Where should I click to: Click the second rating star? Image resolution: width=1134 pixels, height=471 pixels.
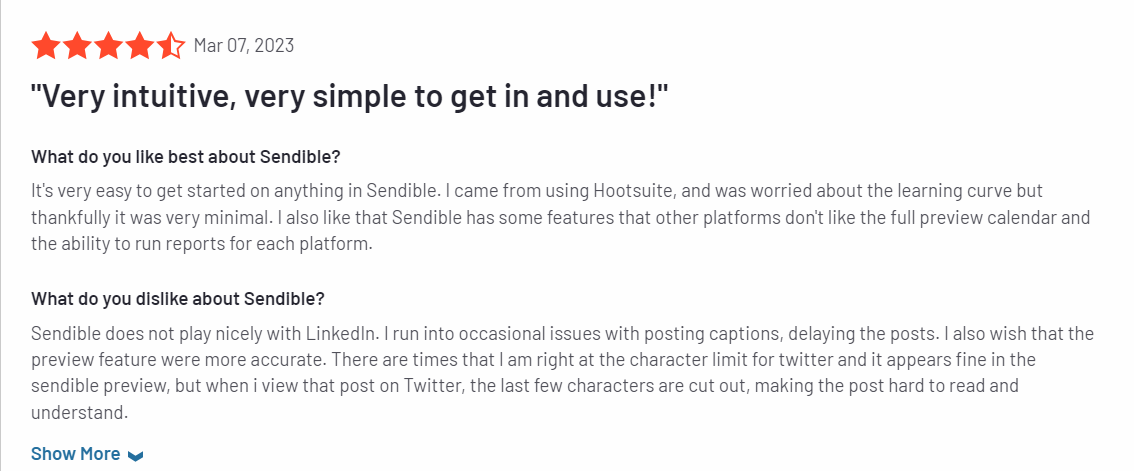[x=77, y=46]
